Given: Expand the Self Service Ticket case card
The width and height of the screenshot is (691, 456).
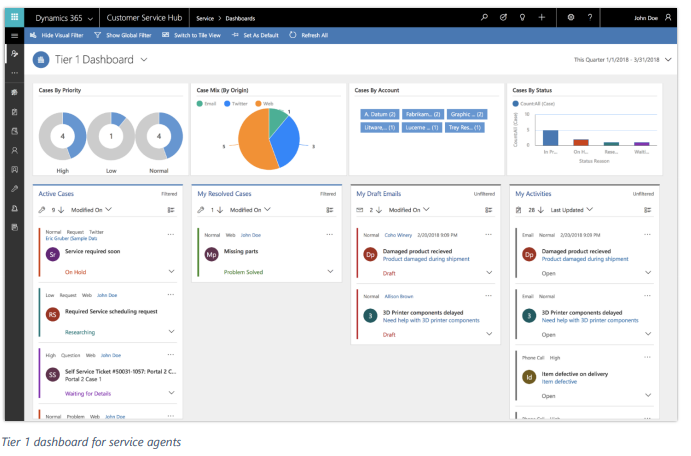Looking at the screenshot, I should pyautogui.click(x=171, y=393).
